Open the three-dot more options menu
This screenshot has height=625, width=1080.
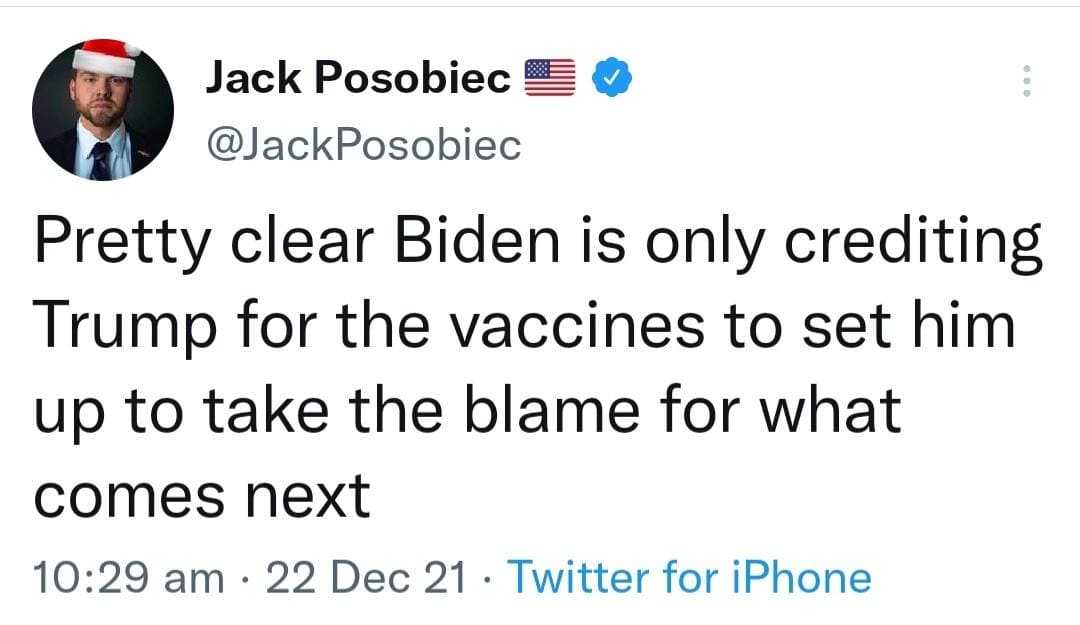click(x=1024, y=81)
